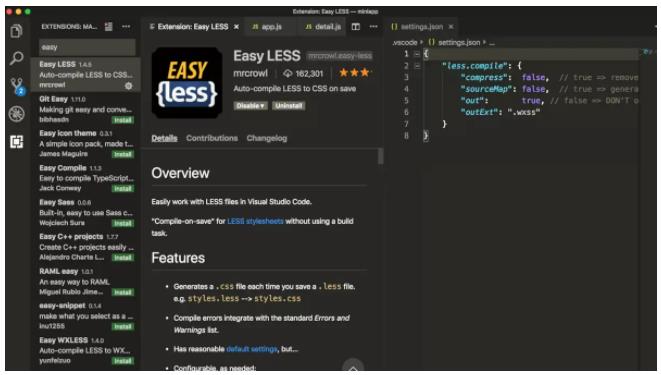
Task: Open Source Control view with badge
Action: coord(17,86)
